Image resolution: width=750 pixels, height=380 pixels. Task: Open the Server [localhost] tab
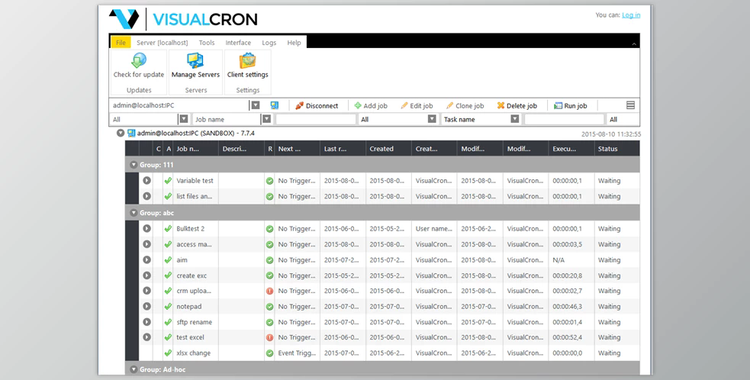coord(162,43)
